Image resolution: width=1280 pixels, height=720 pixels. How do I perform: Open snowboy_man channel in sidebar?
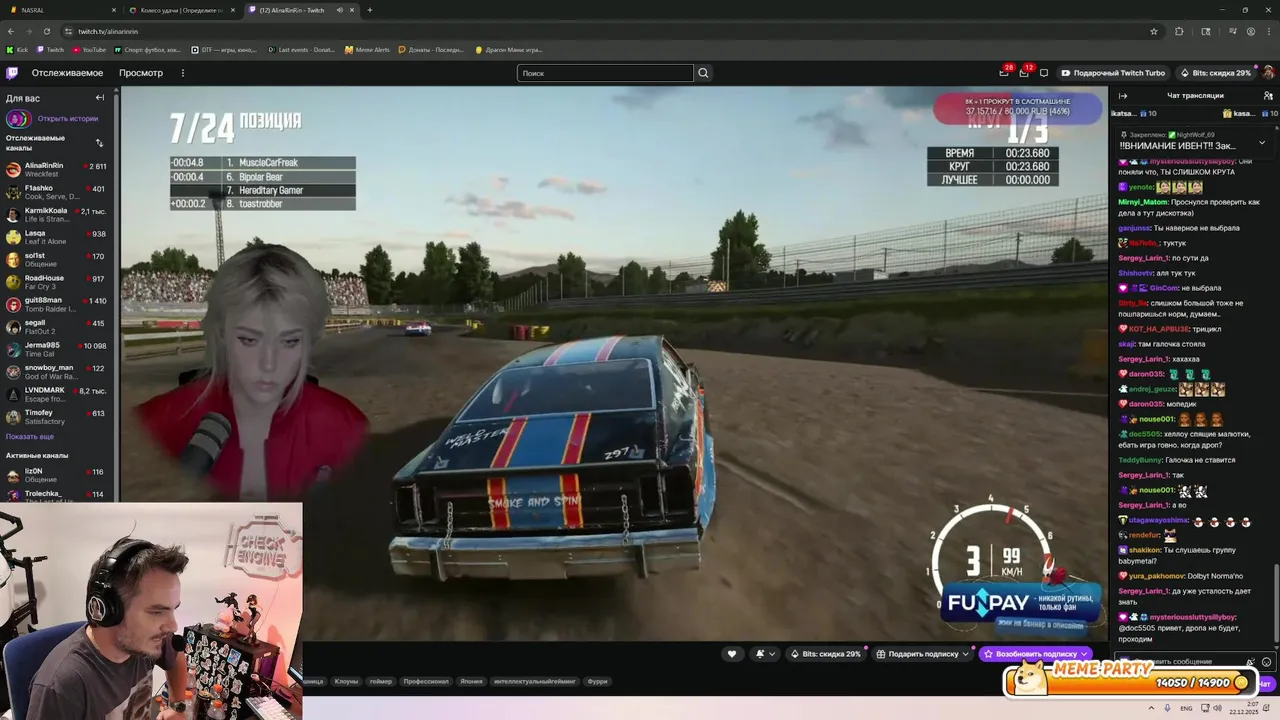tap(58, 371)
